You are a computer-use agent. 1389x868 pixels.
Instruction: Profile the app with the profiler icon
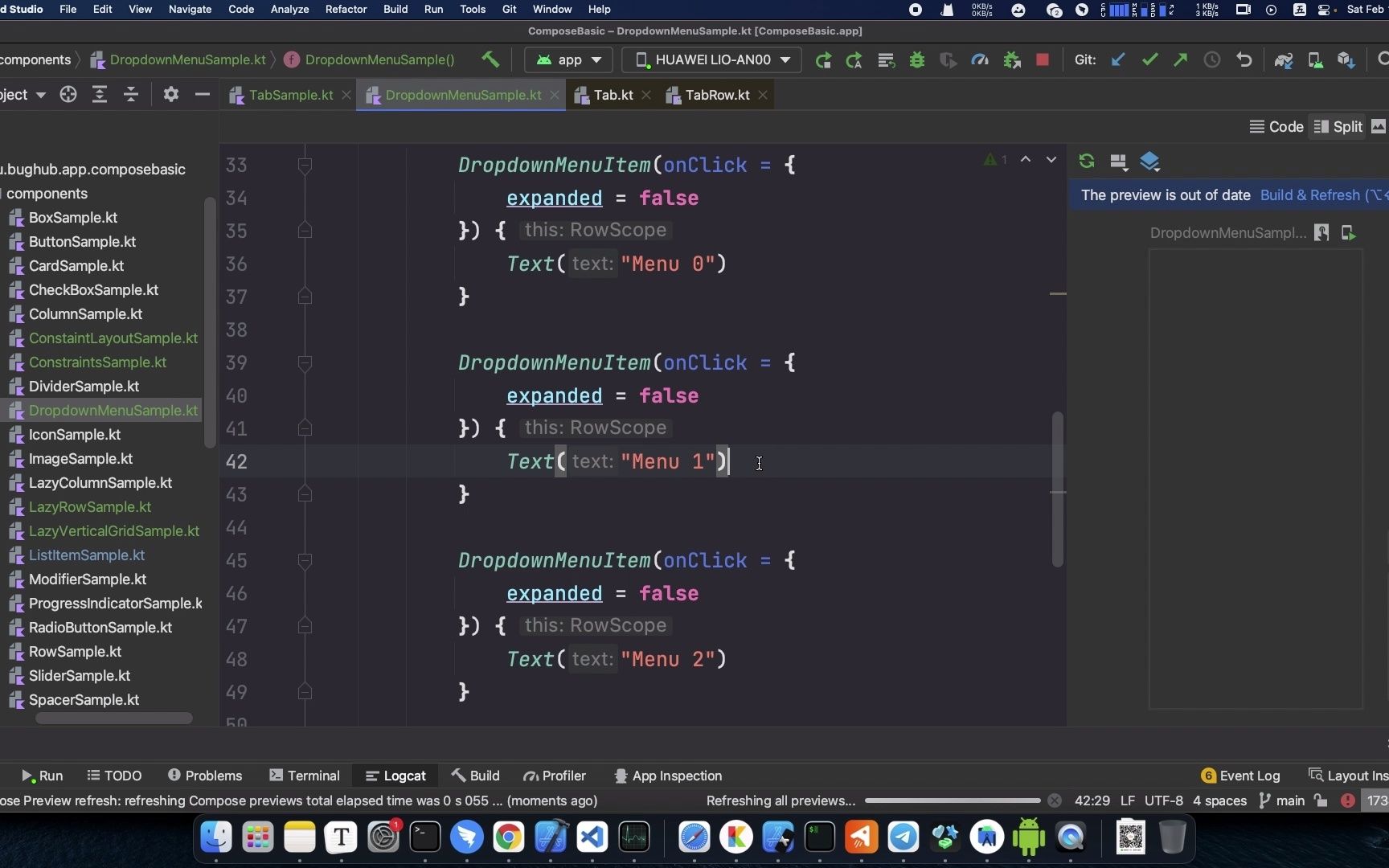coord(980,60)
